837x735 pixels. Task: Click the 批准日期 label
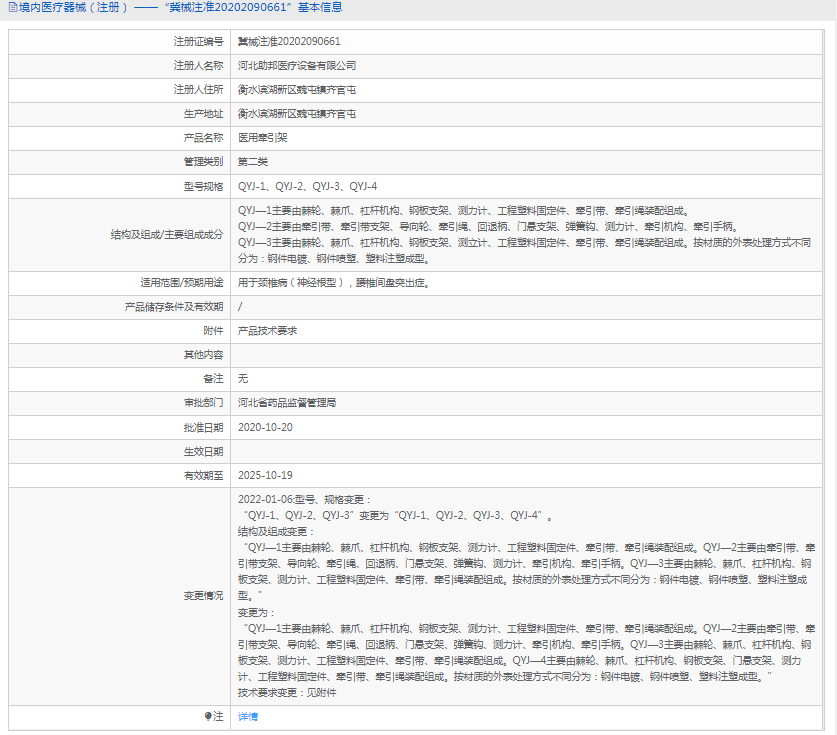(x=203, y=428)
